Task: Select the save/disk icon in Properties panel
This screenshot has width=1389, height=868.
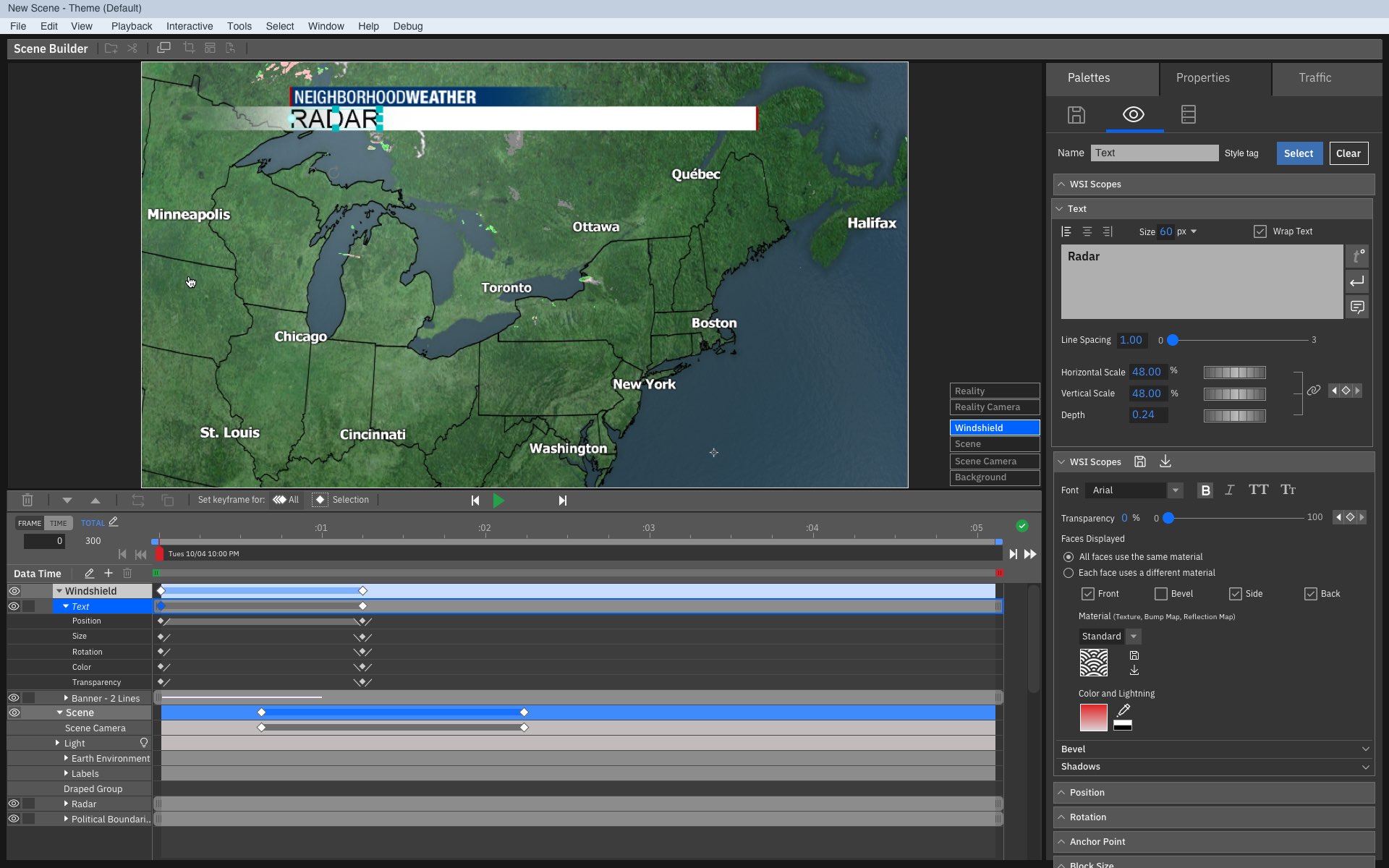Action: coord(1076,114)
